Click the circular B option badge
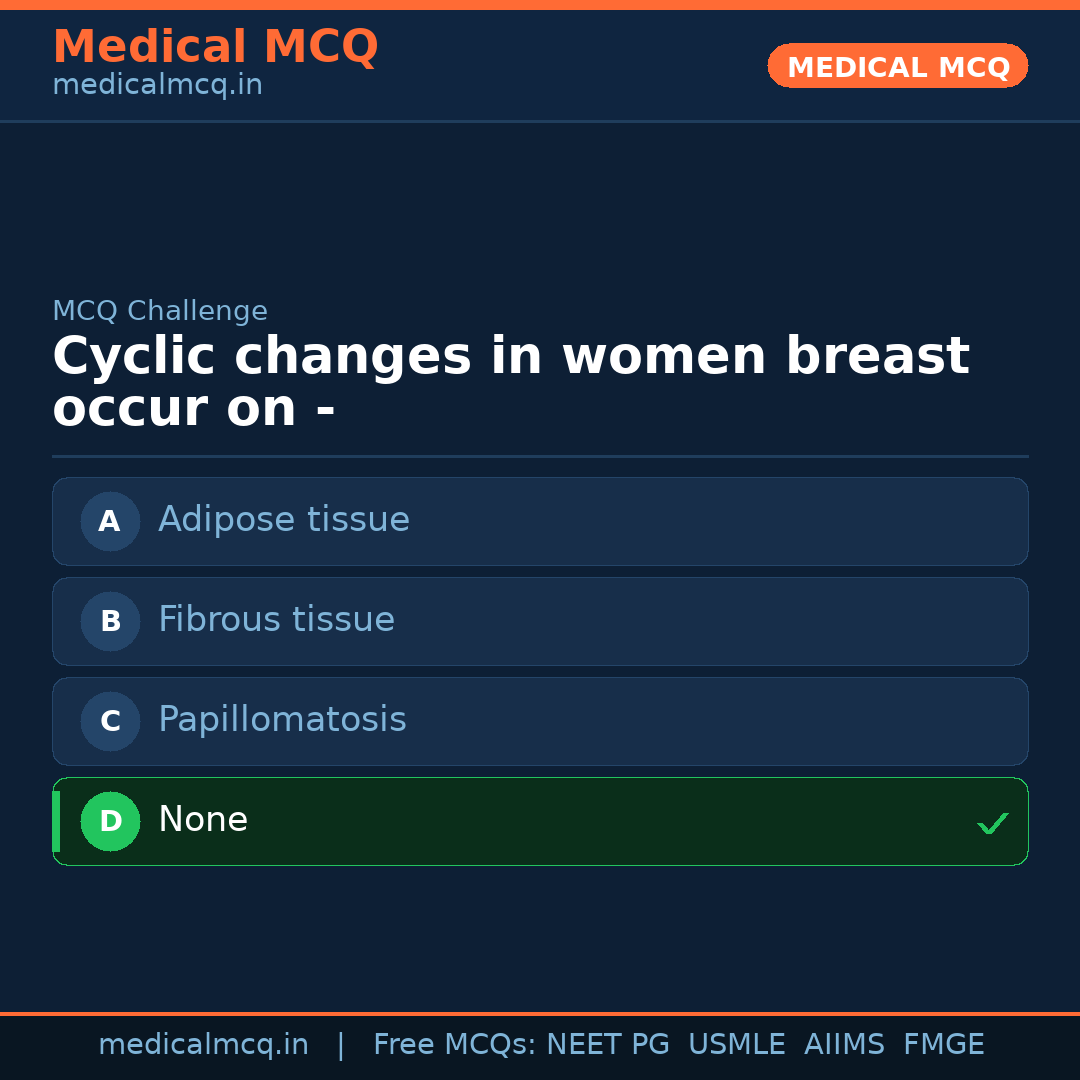The height and width of the screenshot is (1080, 1080). coord(110,621)
